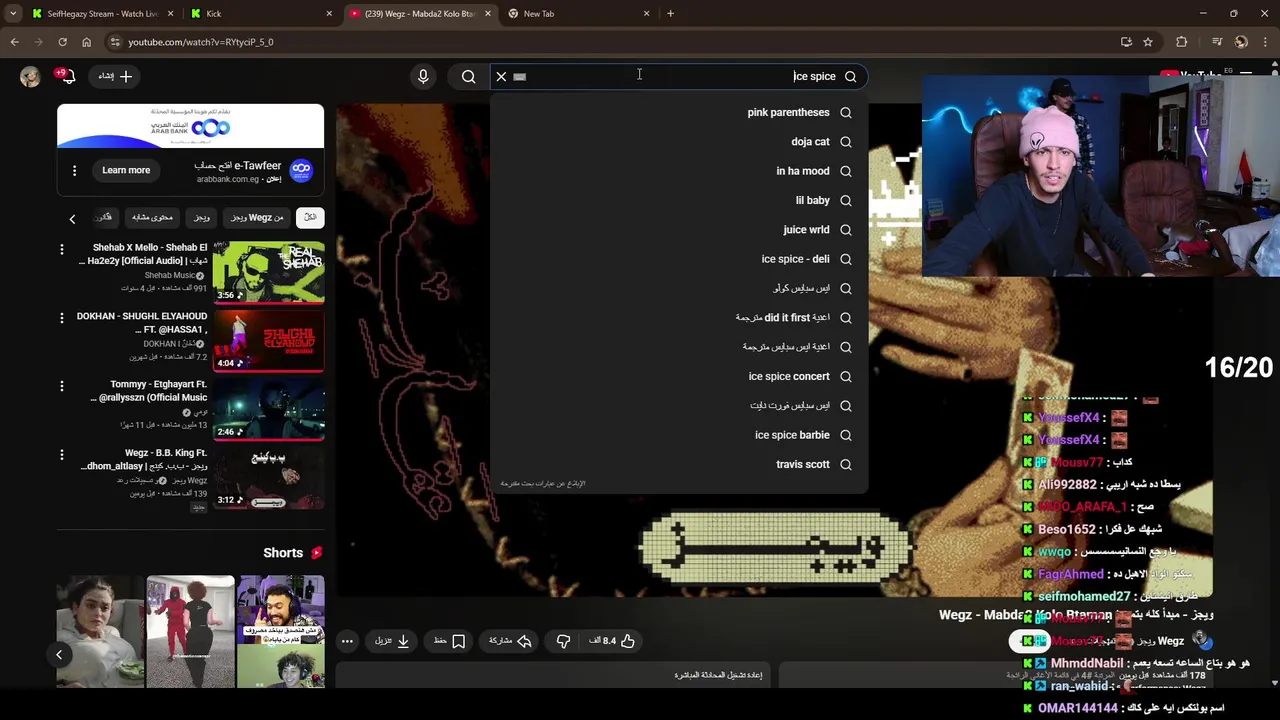Open the tab search dropdown arrow

point(13,14)
